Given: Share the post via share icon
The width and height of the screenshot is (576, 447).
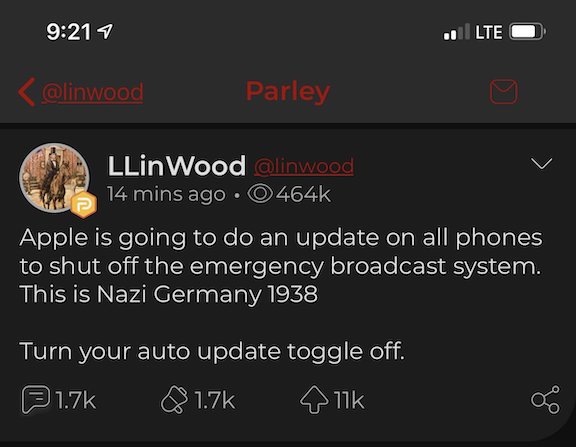Looking at the screenshot, I should pos(546,400).
